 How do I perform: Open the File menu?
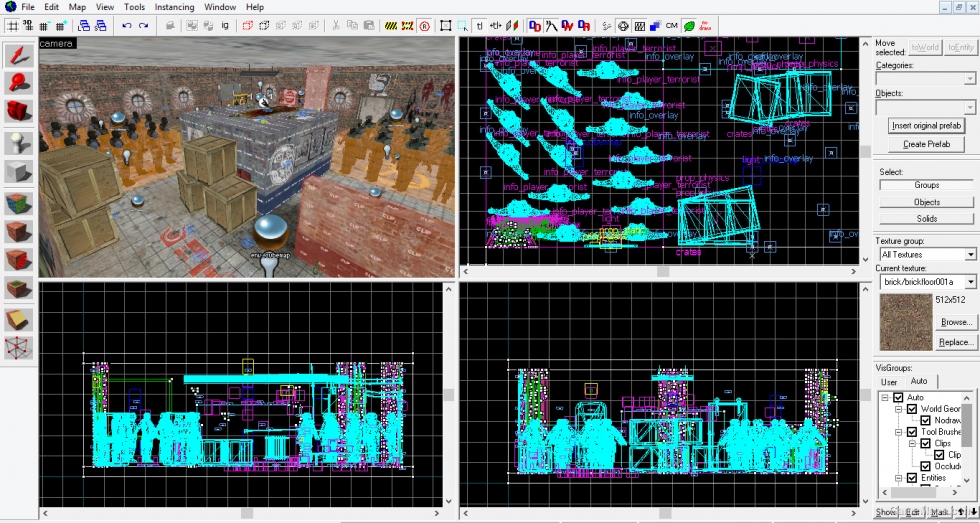pos(28,7)
